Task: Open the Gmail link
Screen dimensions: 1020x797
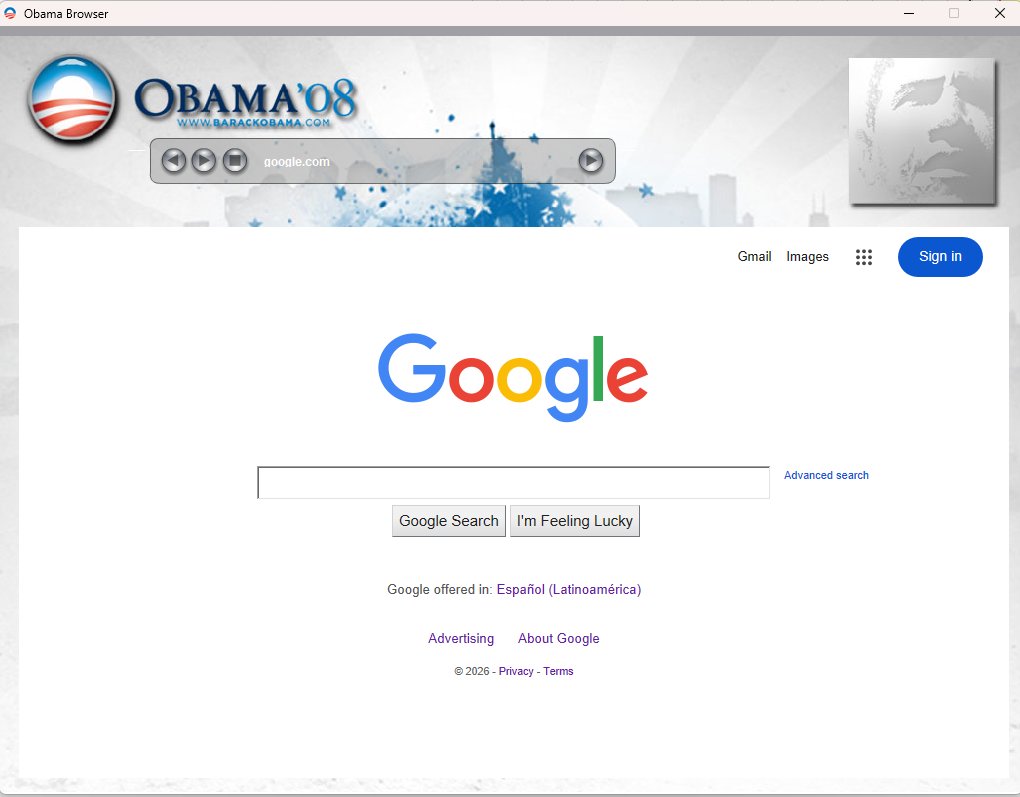Action: (754, 256)
